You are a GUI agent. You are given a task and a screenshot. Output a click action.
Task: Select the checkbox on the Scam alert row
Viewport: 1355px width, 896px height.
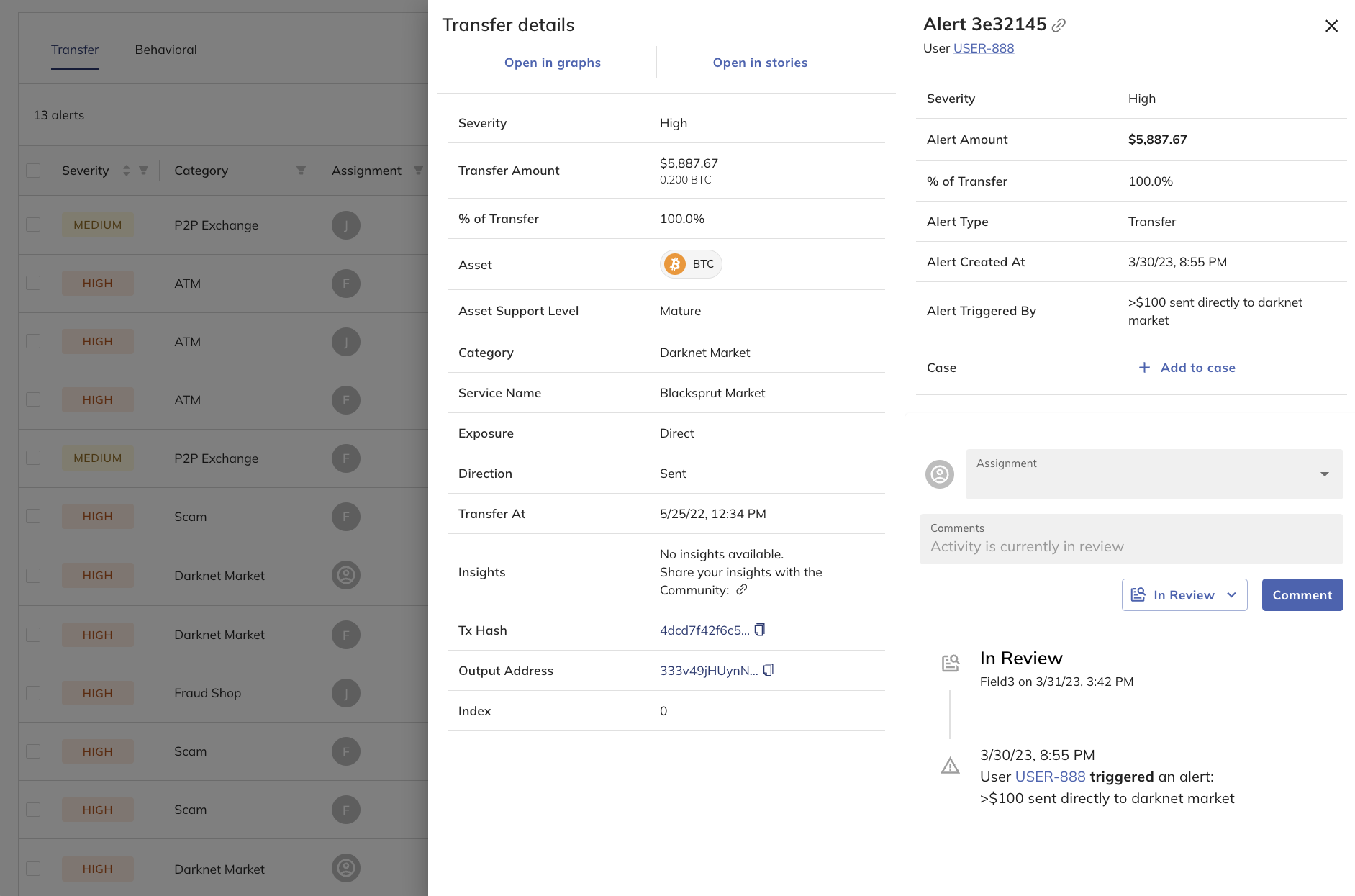[x=33, y=516]
